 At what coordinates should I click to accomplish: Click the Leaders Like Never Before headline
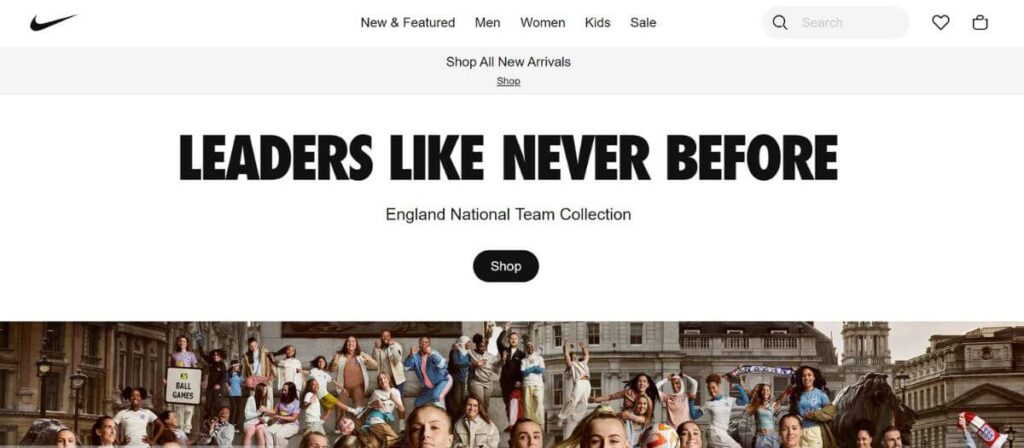point(508,157)
